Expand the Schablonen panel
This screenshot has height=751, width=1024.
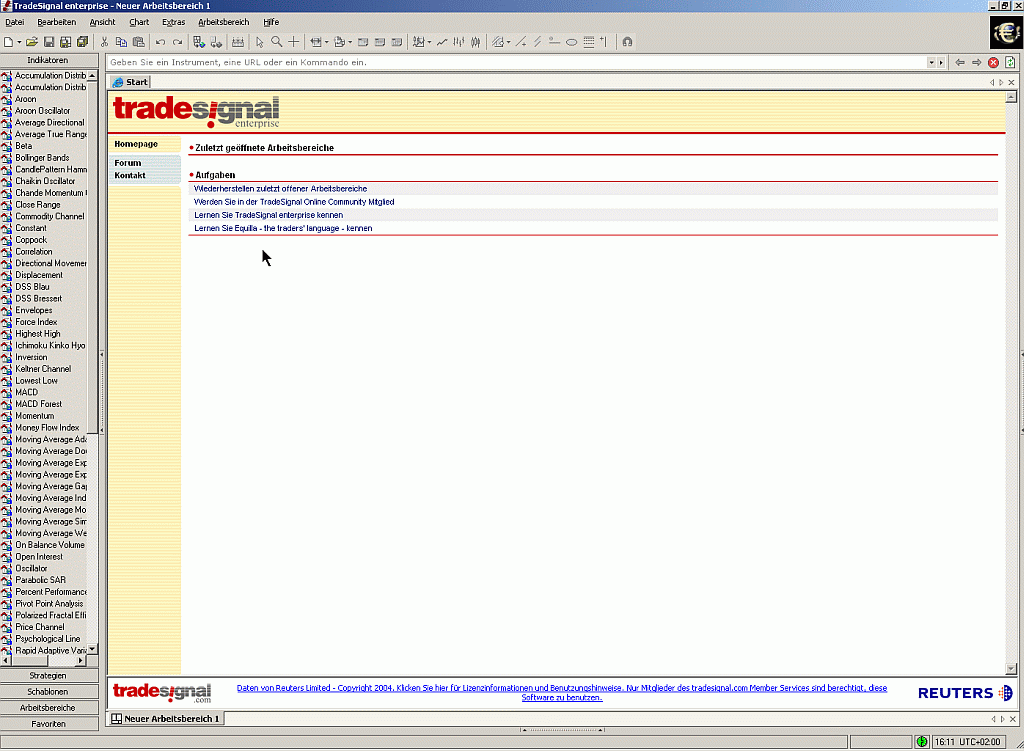(49, 692)
